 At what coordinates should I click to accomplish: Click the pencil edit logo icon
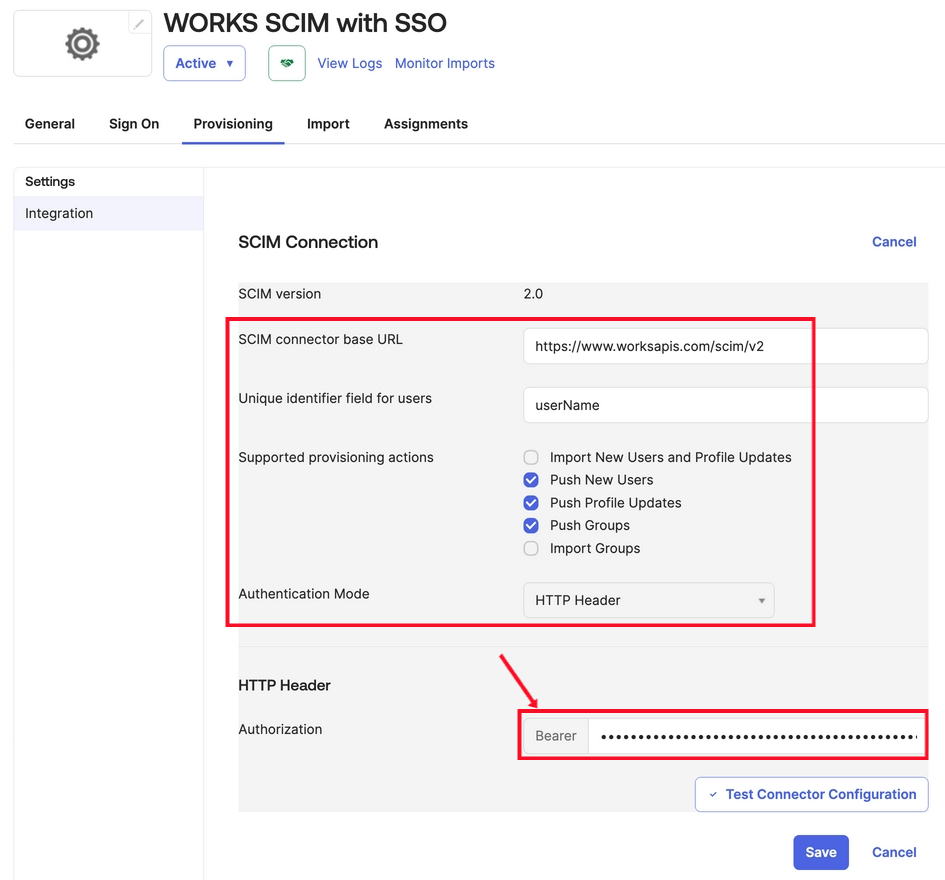139,24
